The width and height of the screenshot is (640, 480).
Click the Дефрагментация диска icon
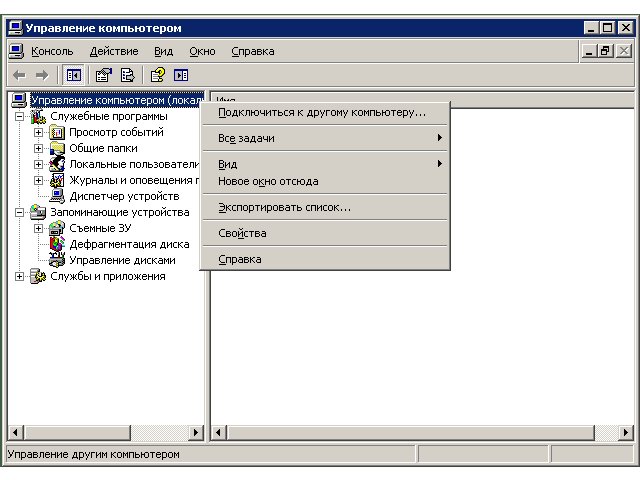click(x=57, y=244)
